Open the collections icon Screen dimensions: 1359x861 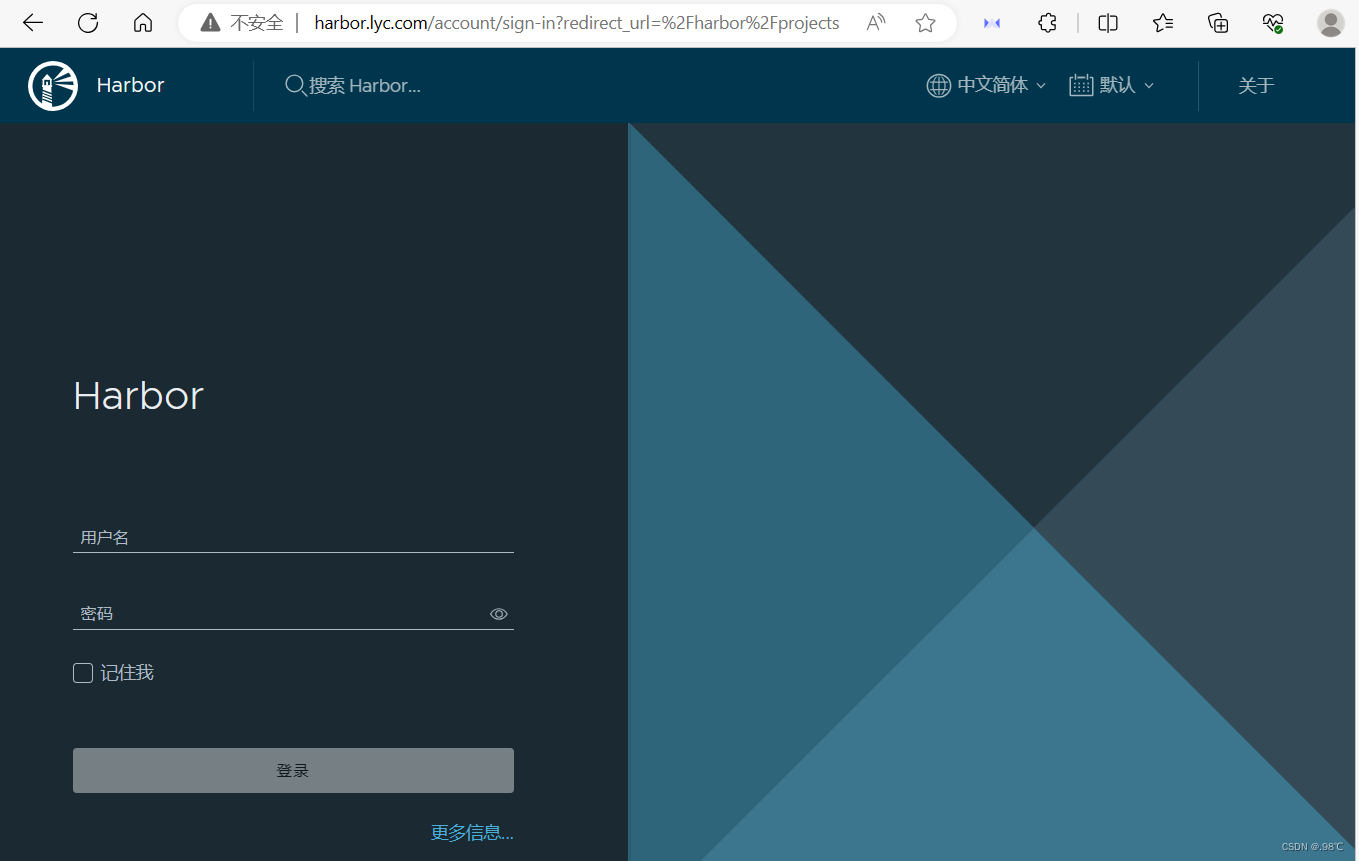tap(1218, 23)
